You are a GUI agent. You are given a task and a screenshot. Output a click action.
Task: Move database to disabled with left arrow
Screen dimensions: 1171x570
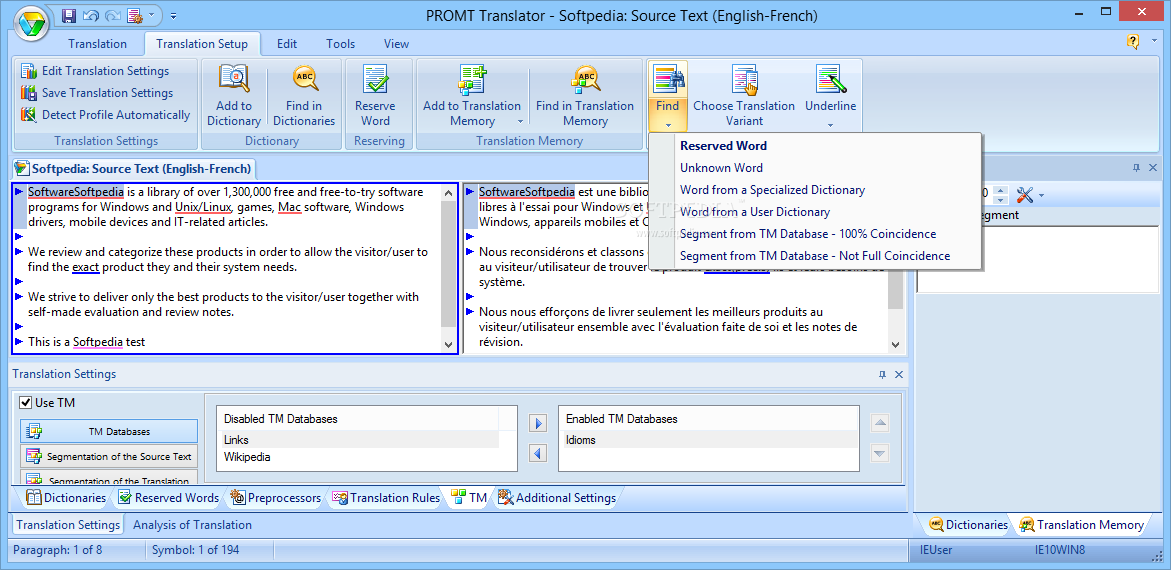[x=538, y=453]
